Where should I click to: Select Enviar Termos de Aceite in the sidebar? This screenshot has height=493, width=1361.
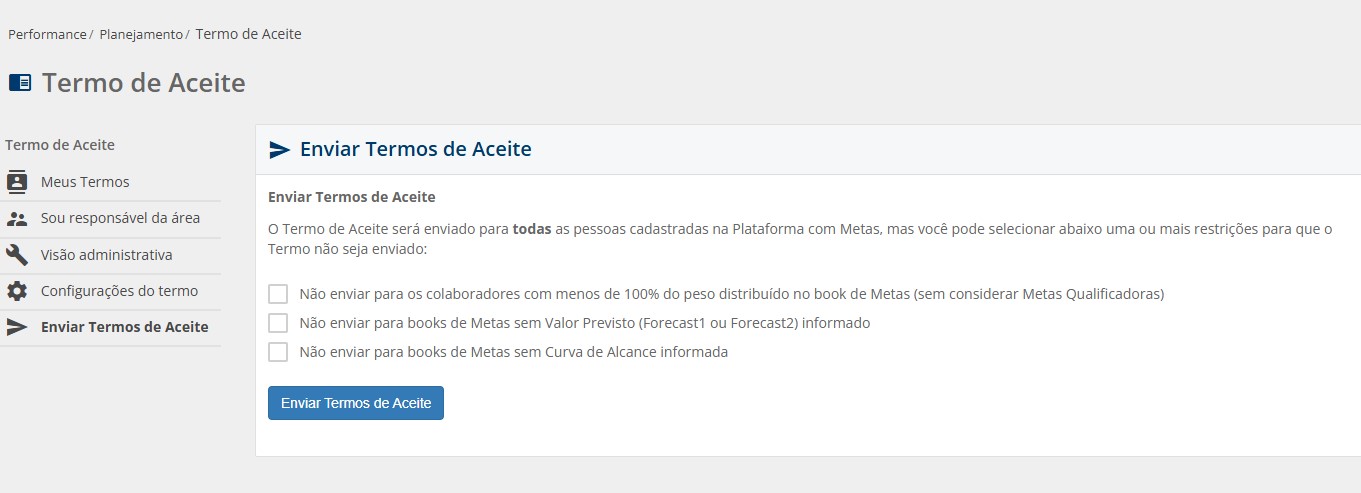tap(124, 327)
